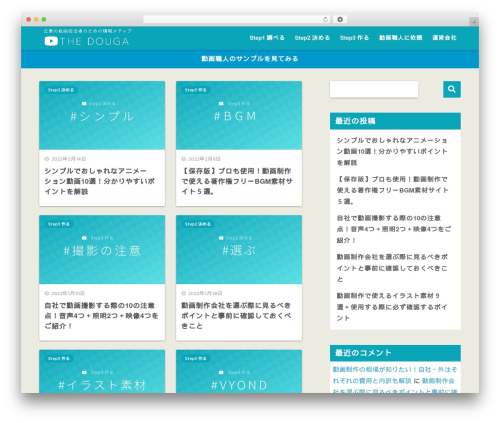
Task: Open the 動画職人に依頼 menu item
Action: click(401, 38)
